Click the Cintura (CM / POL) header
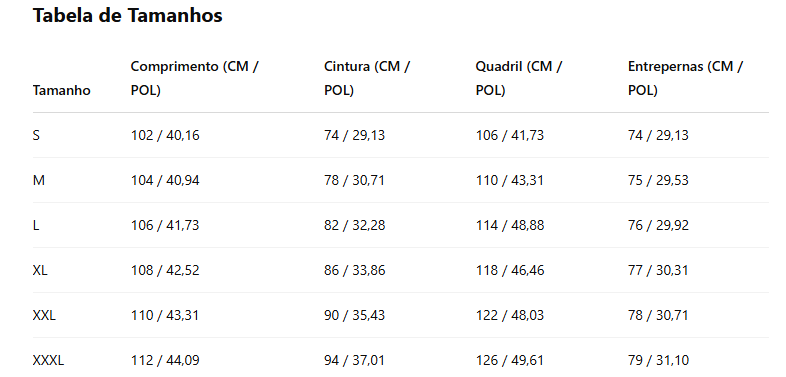786x377 pixels. (x=367, y=79)
